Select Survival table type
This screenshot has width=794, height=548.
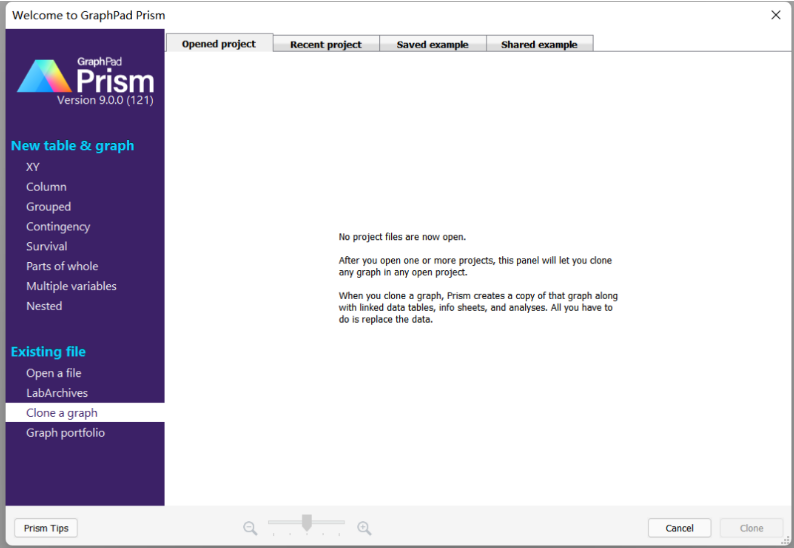tap(47, 246)
